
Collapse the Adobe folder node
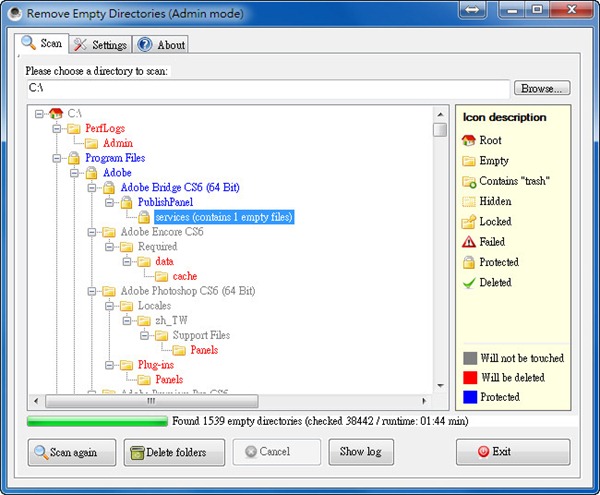74,173
